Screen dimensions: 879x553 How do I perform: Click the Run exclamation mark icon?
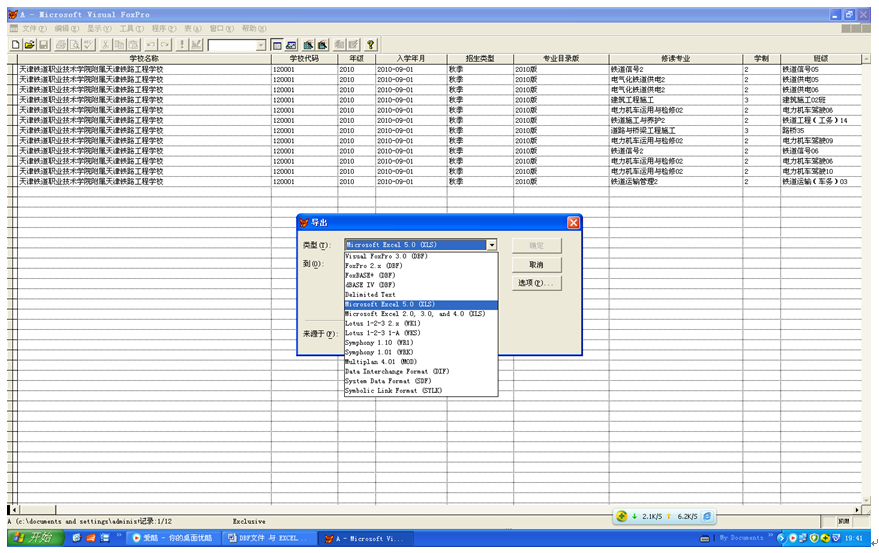pos(182,45)
